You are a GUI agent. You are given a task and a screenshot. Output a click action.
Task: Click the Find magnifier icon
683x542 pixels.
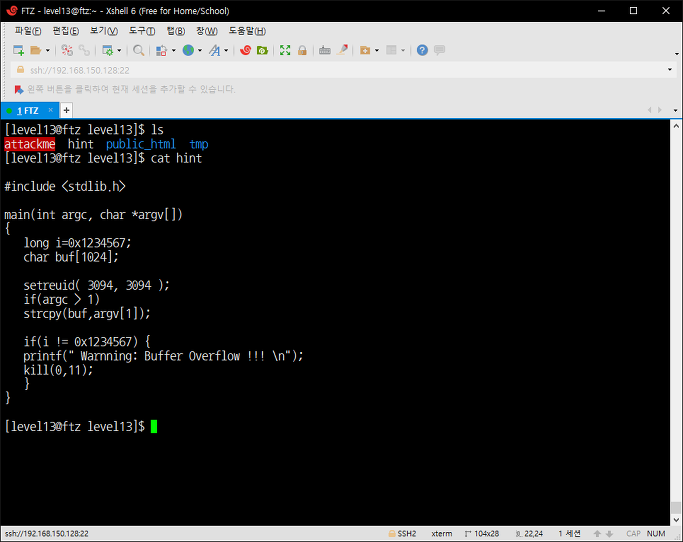coord(139,51)
